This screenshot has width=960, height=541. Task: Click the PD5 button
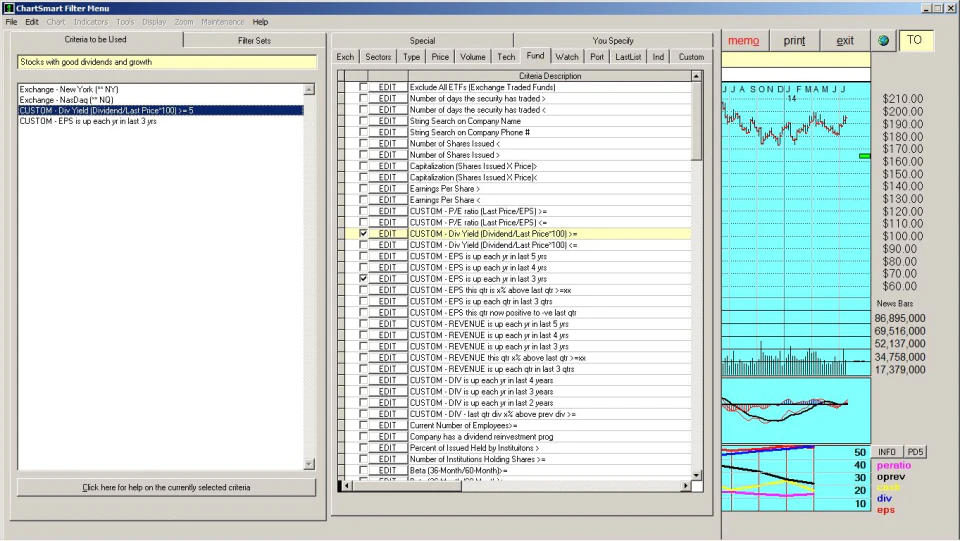(915, 452)
